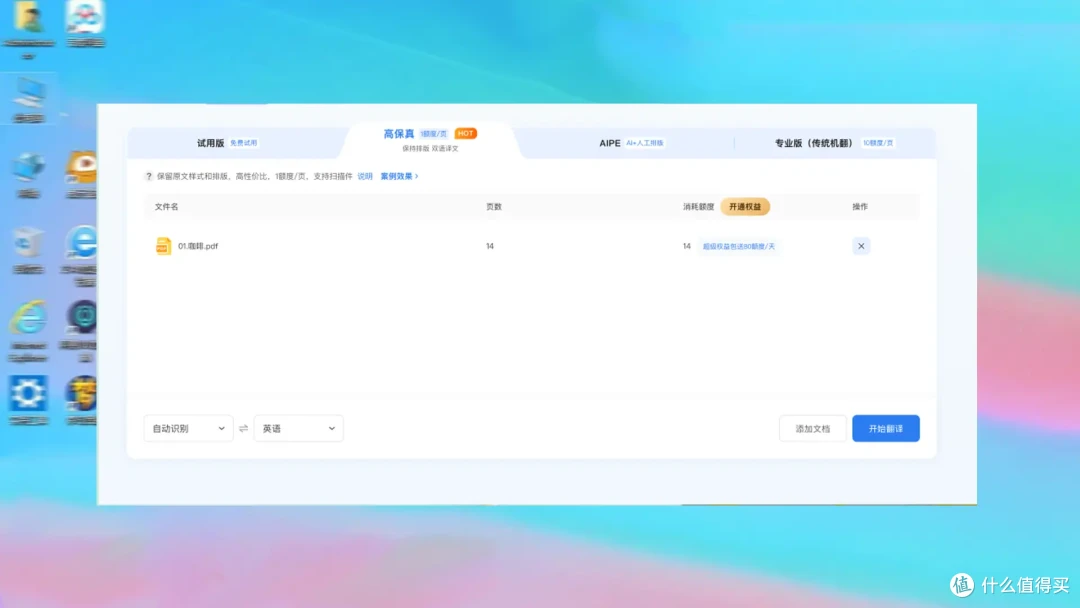Open the 英语 target language dropdown
The image size is (1080, 608).
pyautogui.click(x=298, y=428)
